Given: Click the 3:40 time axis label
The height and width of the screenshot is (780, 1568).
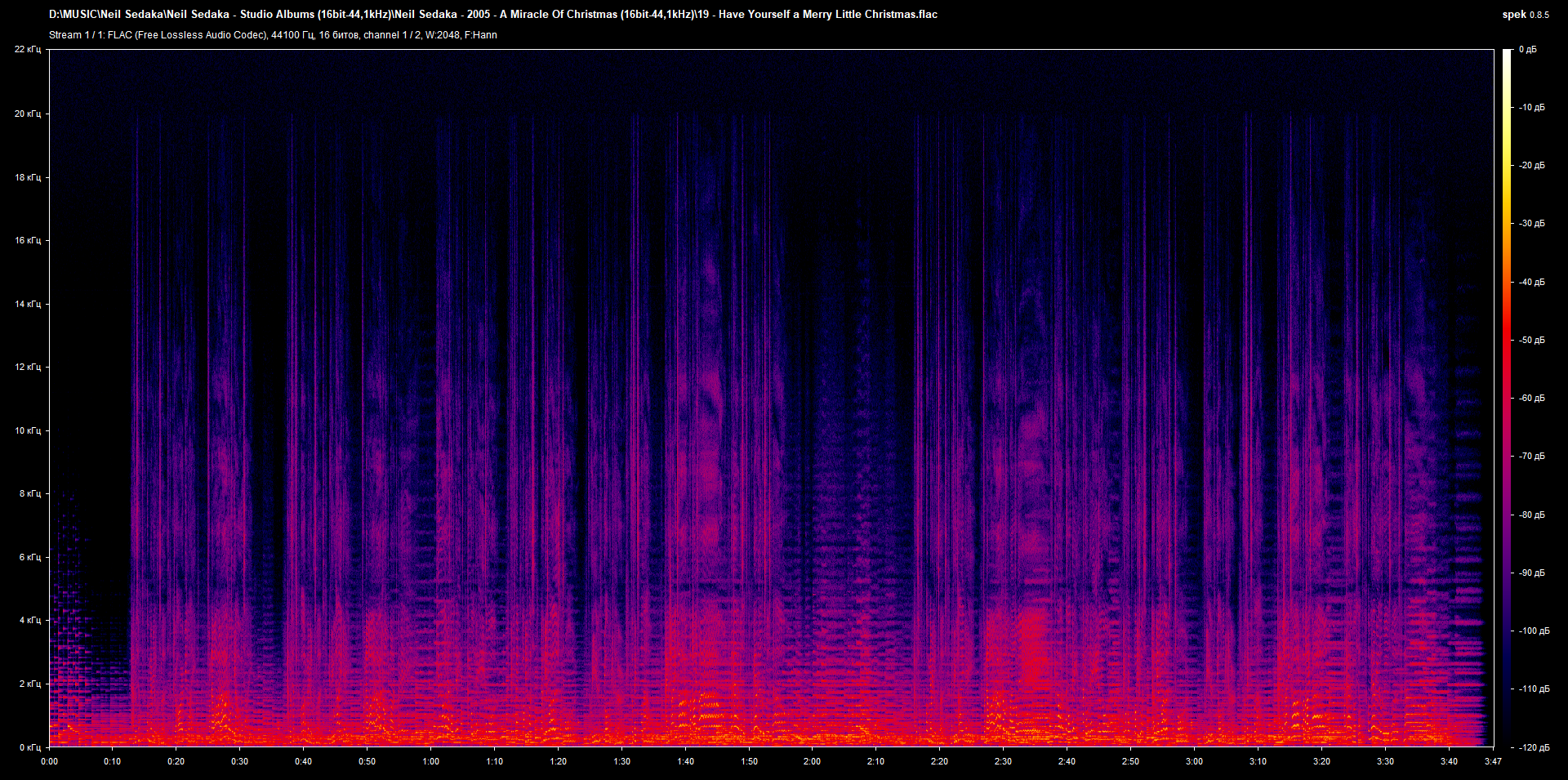Looking at the screenshot, I should (x=1450, y=761).
